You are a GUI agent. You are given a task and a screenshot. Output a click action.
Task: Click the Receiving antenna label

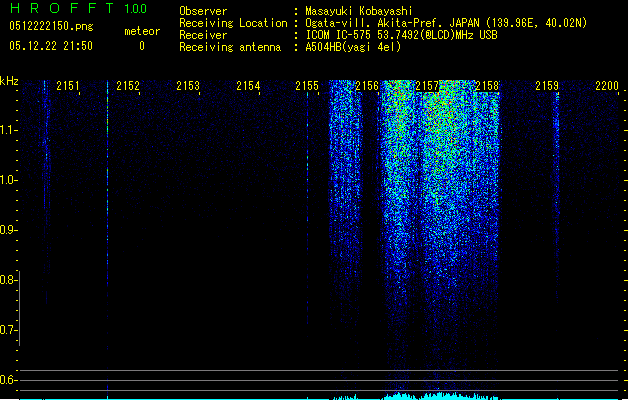click(x=230, y=47)
